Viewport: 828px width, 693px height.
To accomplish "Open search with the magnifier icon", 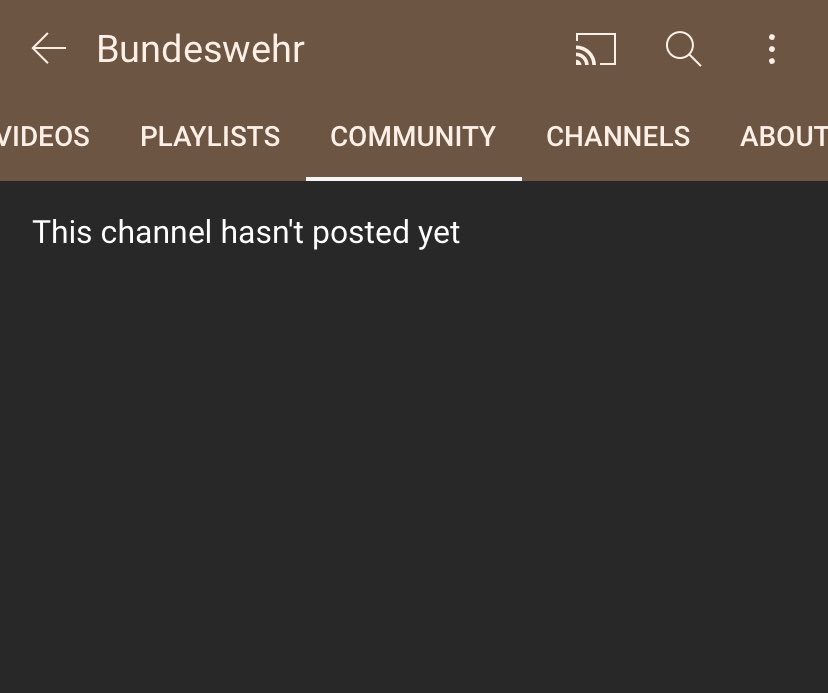I will click(x=683, y=49).
